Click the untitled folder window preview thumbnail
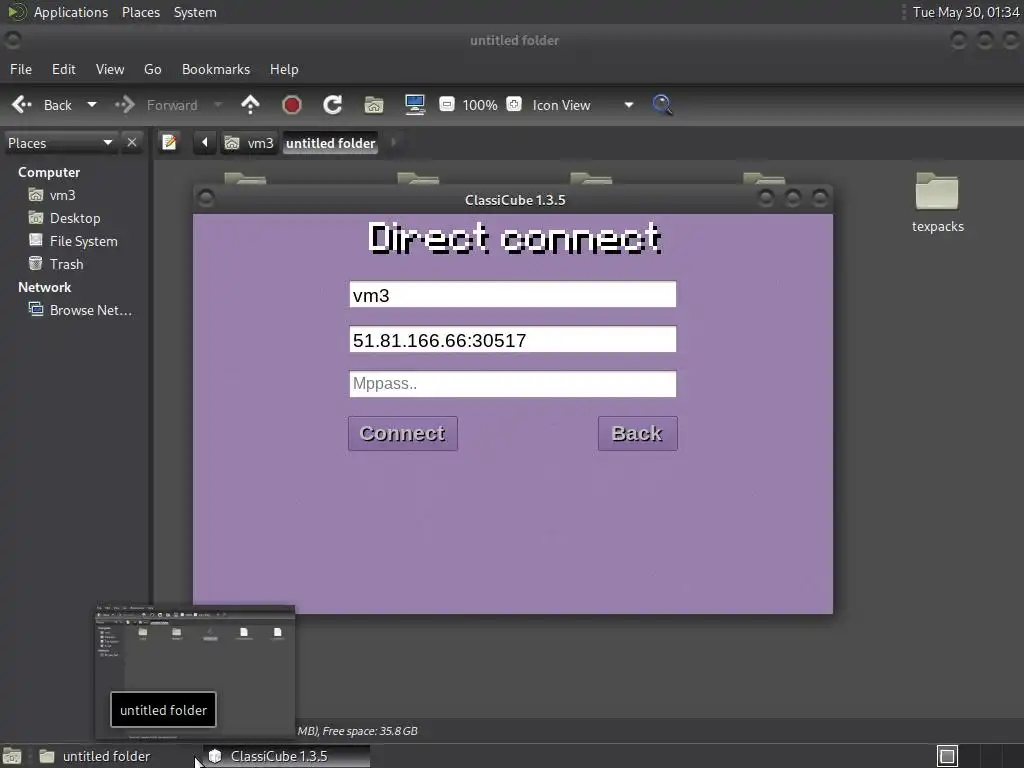This screenshot has width=1024, height=768. pos(195,672)
